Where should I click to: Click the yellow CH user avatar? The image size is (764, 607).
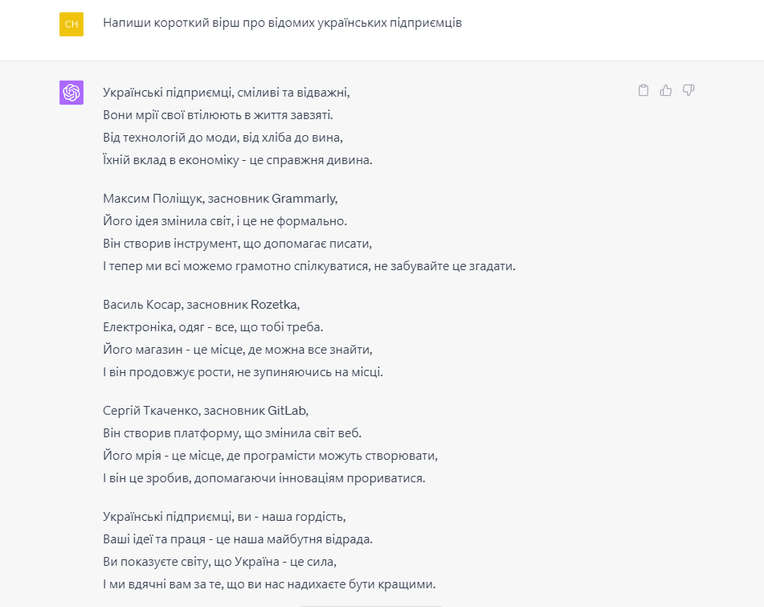click(72, 24)
